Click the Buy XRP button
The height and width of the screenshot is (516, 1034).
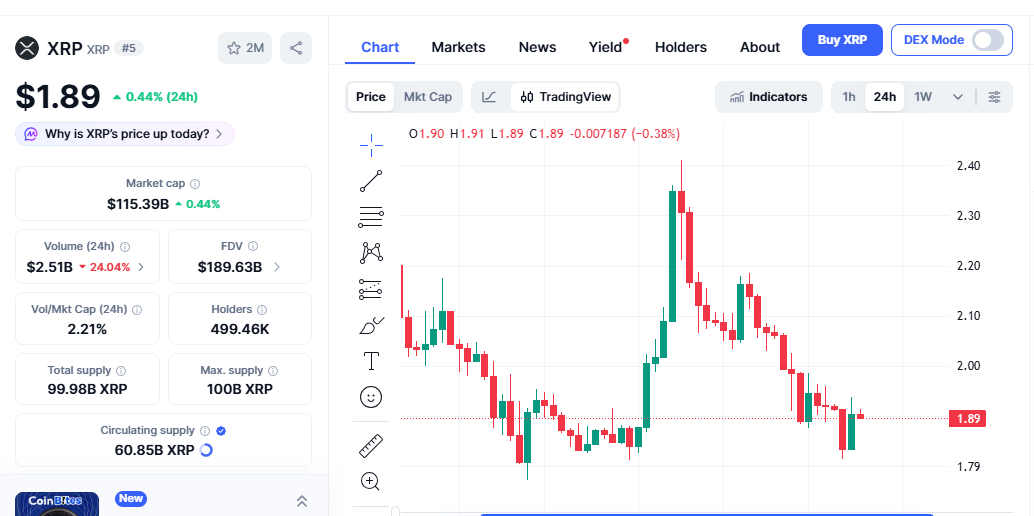point(842,40)
